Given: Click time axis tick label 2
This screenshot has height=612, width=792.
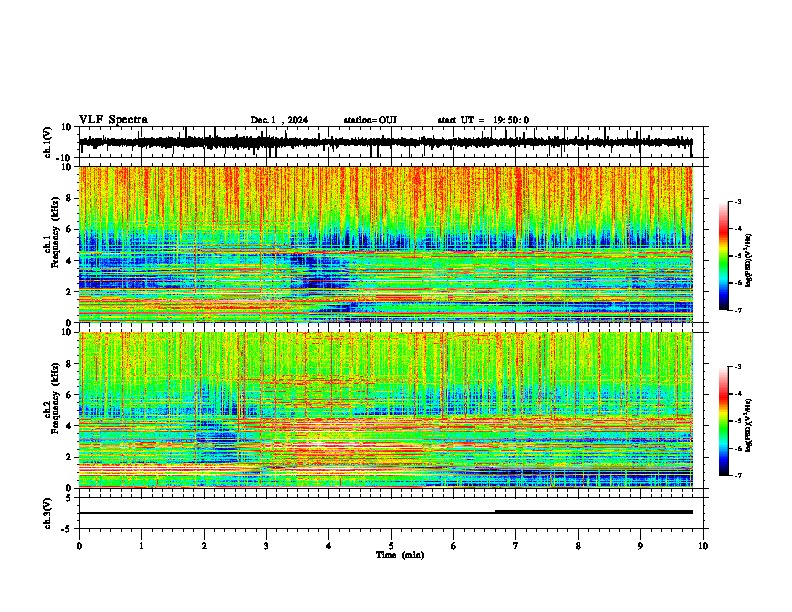Looking at the screenshot, I should [204, 546].
